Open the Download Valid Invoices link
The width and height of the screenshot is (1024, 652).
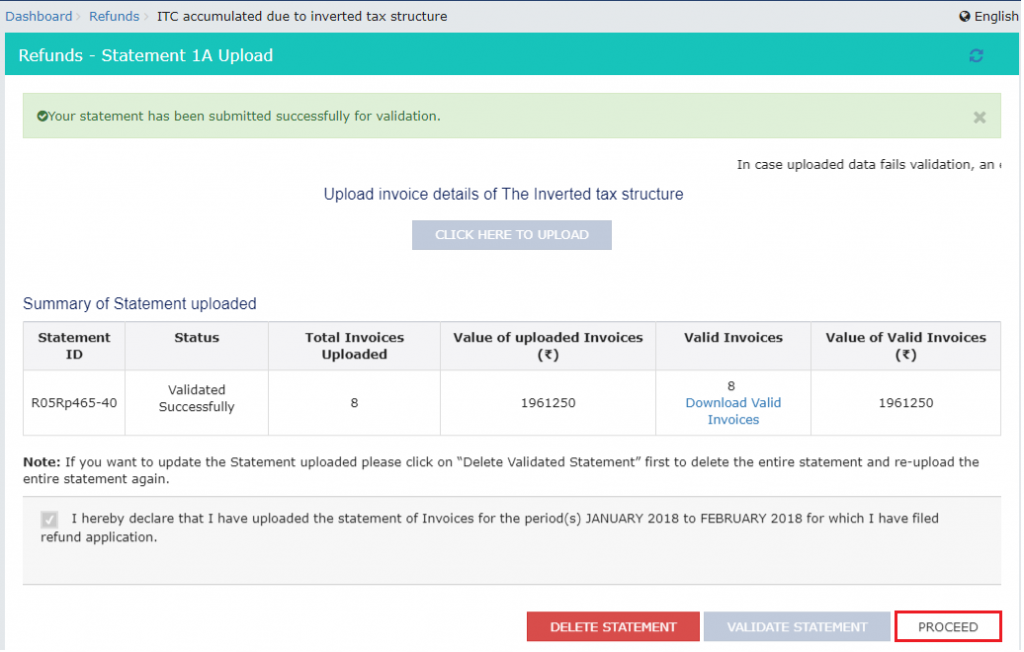point(733,411)
